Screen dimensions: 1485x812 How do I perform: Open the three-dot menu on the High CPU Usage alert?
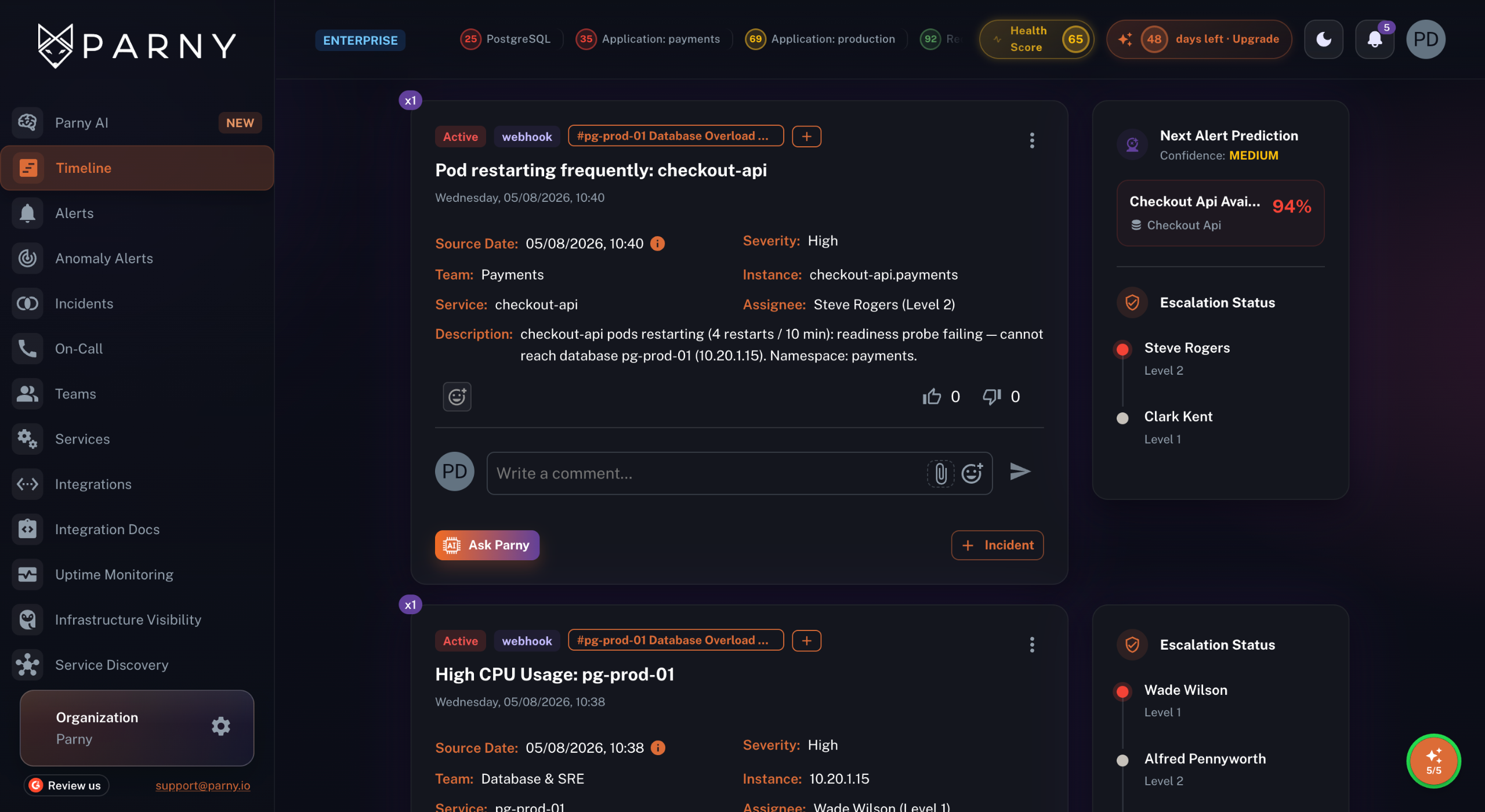pyautogui.click(x=1032, y=644)
